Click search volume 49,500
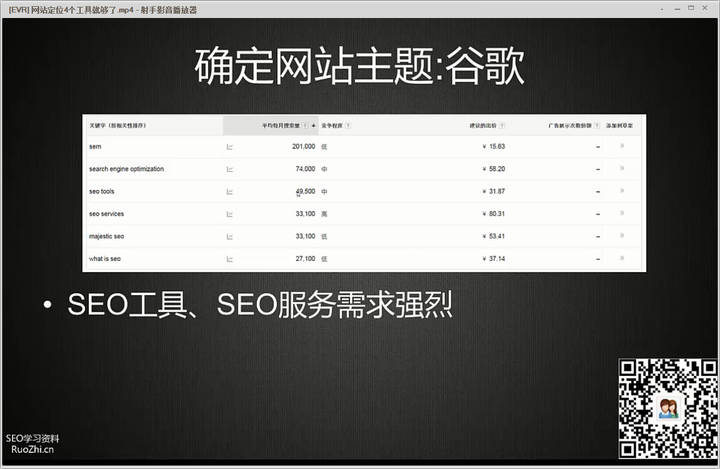This screenshot has width=720, height=469. [x=305, y=192]
